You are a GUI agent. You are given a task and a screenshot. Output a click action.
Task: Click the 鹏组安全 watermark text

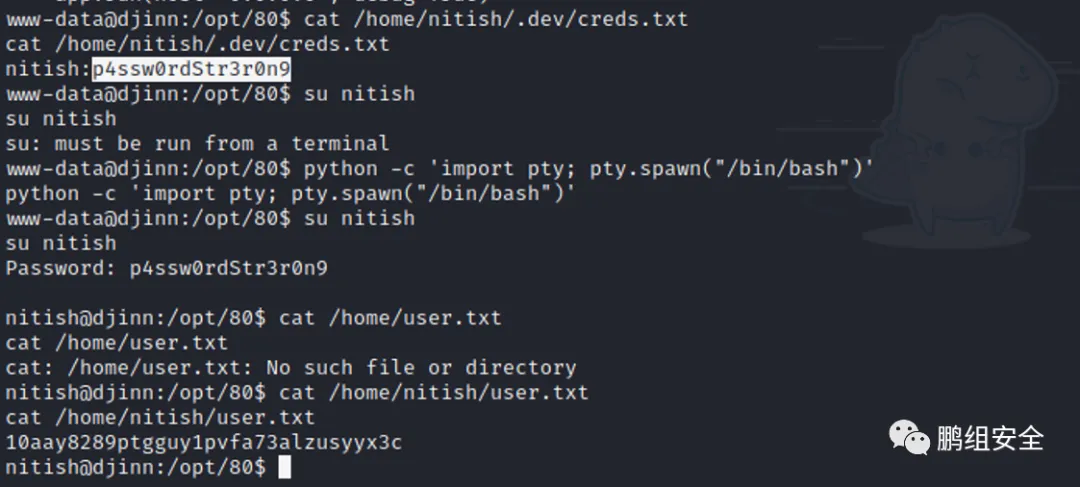pos(989,438)
